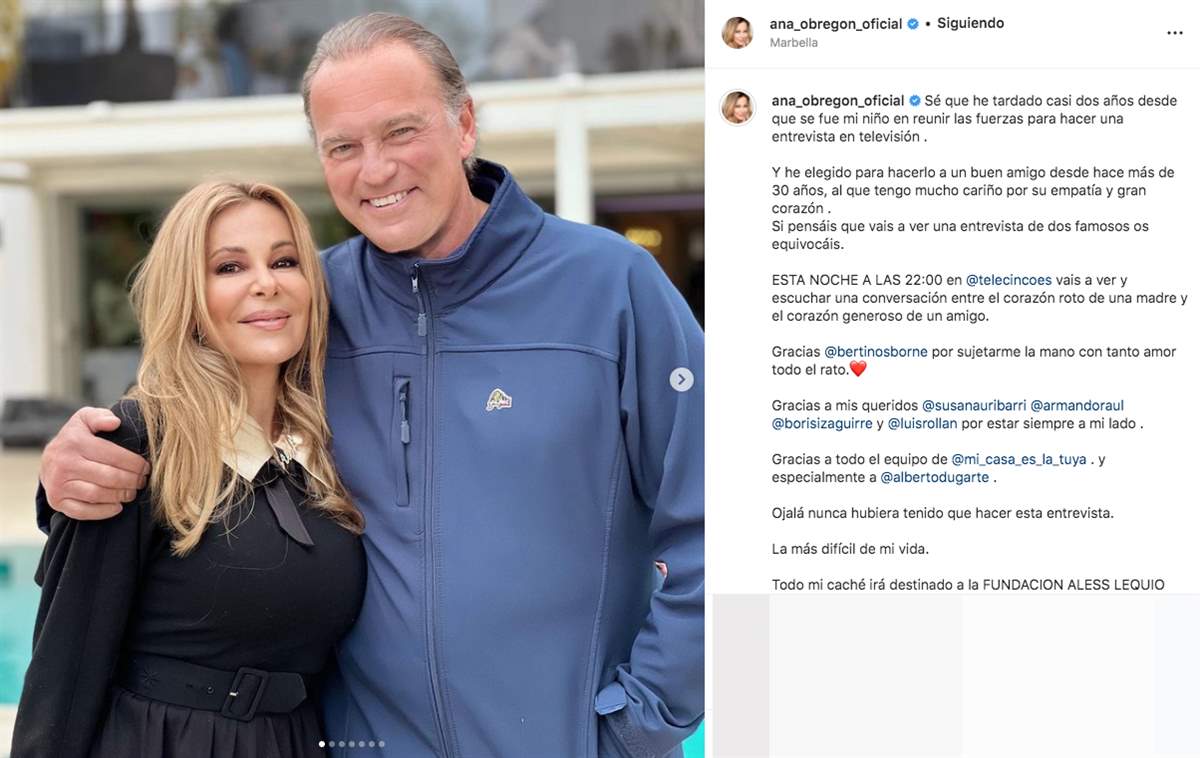Open comment avatar next to the caption
Screen dimensions: 1200x758
click(738, 107)
